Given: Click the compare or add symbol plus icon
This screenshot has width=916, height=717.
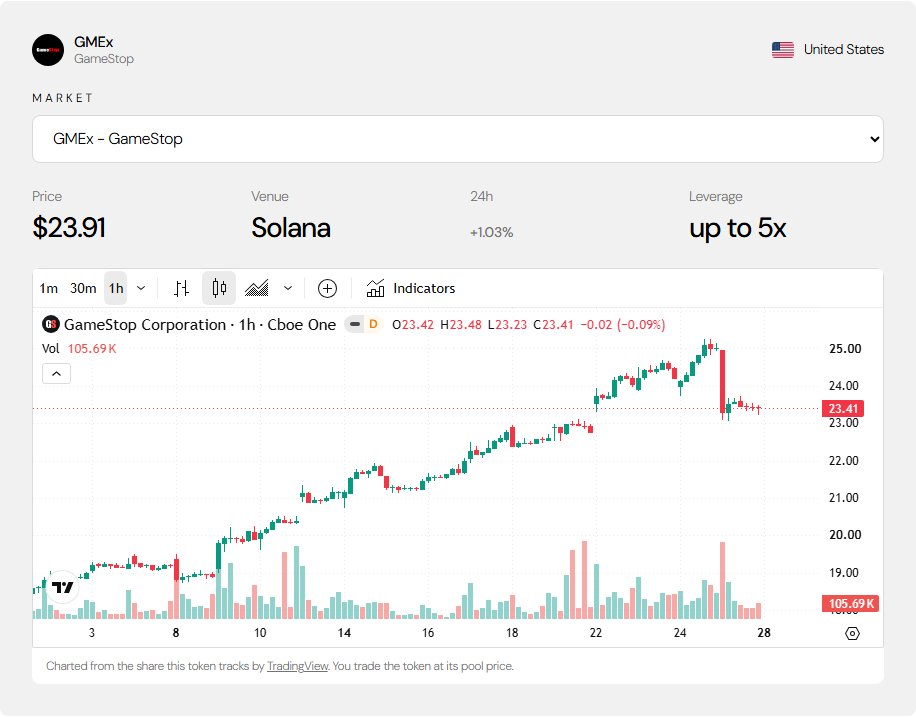Looking at the screenshot, I should [327, 288].
